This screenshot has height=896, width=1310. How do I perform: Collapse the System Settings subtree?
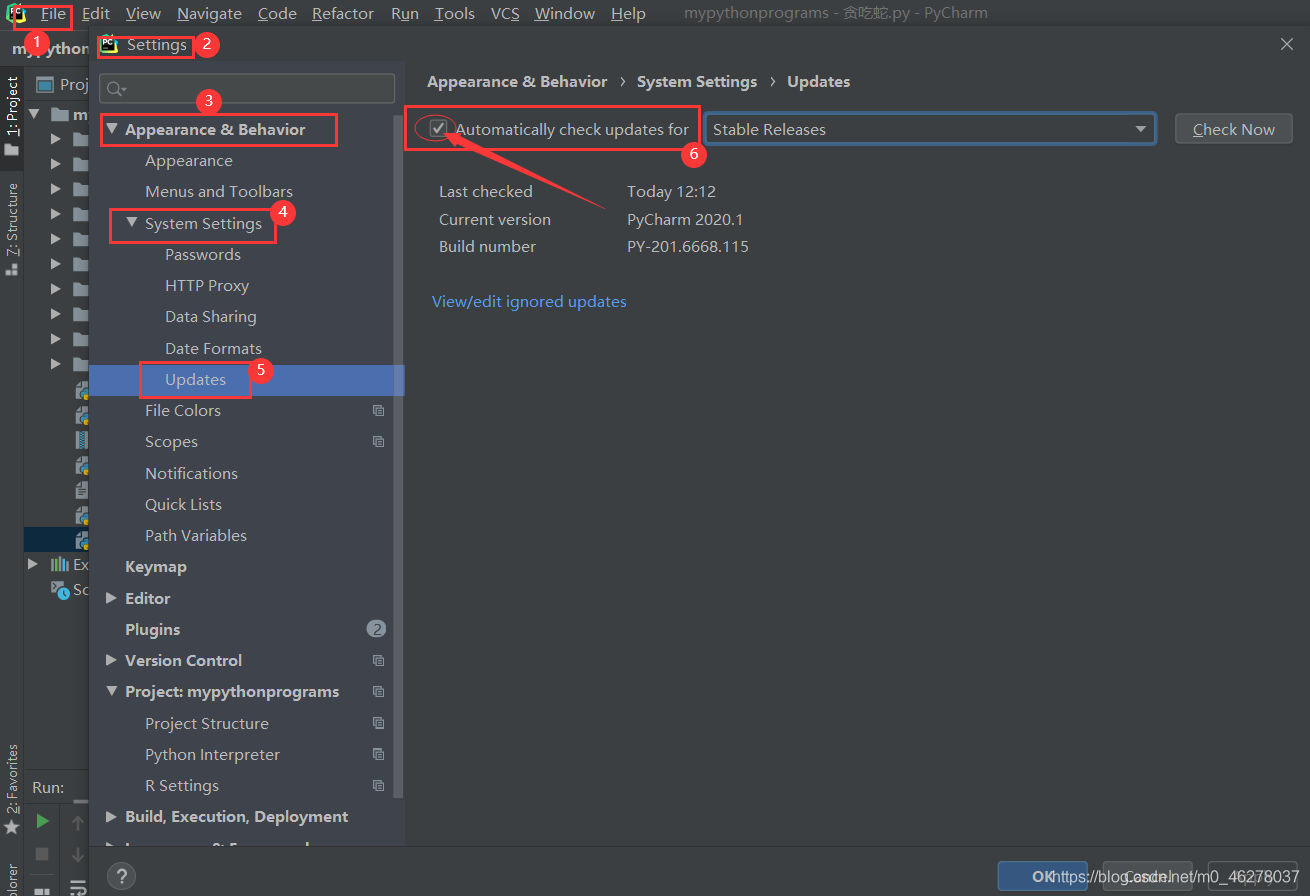point(132,223)
